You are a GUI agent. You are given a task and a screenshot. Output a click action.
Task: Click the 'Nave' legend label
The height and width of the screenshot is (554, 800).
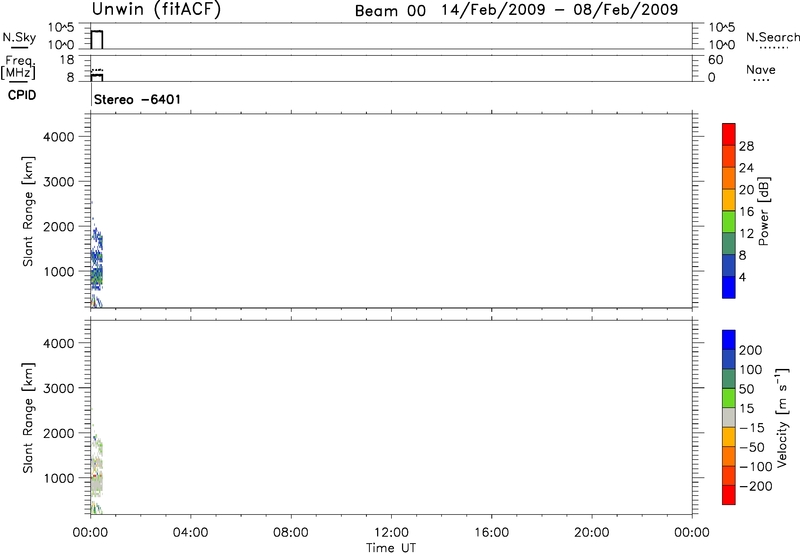click(x=761, y=70)
